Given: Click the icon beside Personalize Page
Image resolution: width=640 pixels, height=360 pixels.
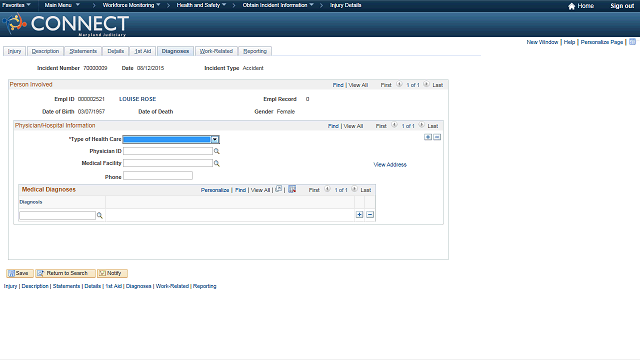Looking at the screenshot, I should click(x=632, y=42).
